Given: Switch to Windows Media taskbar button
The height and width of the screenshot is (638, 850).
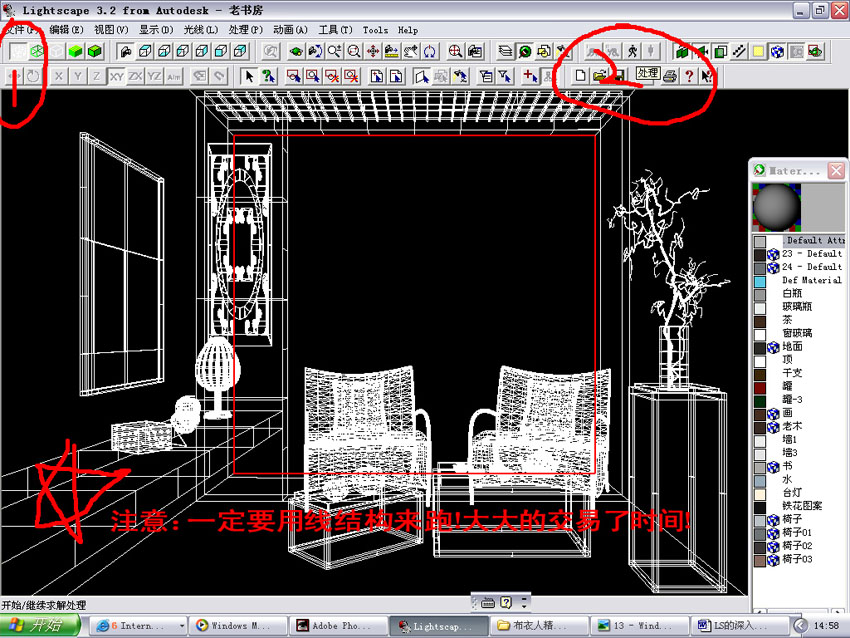Looking at the screenshot, I should tap(237, 626).
